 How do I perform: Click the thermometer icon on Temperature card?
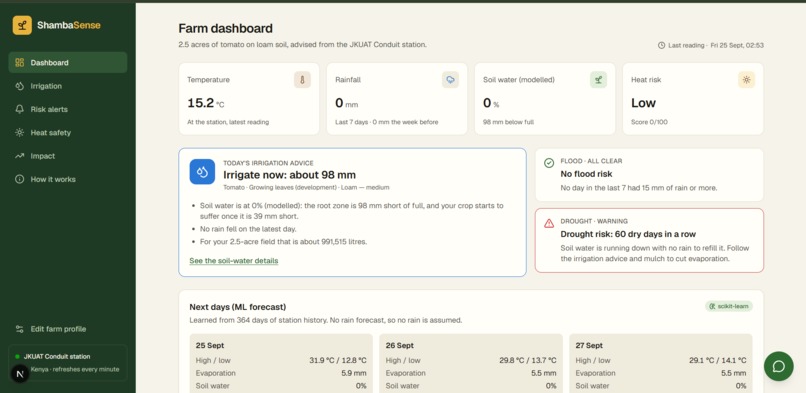pyautogui.click(x=302, y=80)
